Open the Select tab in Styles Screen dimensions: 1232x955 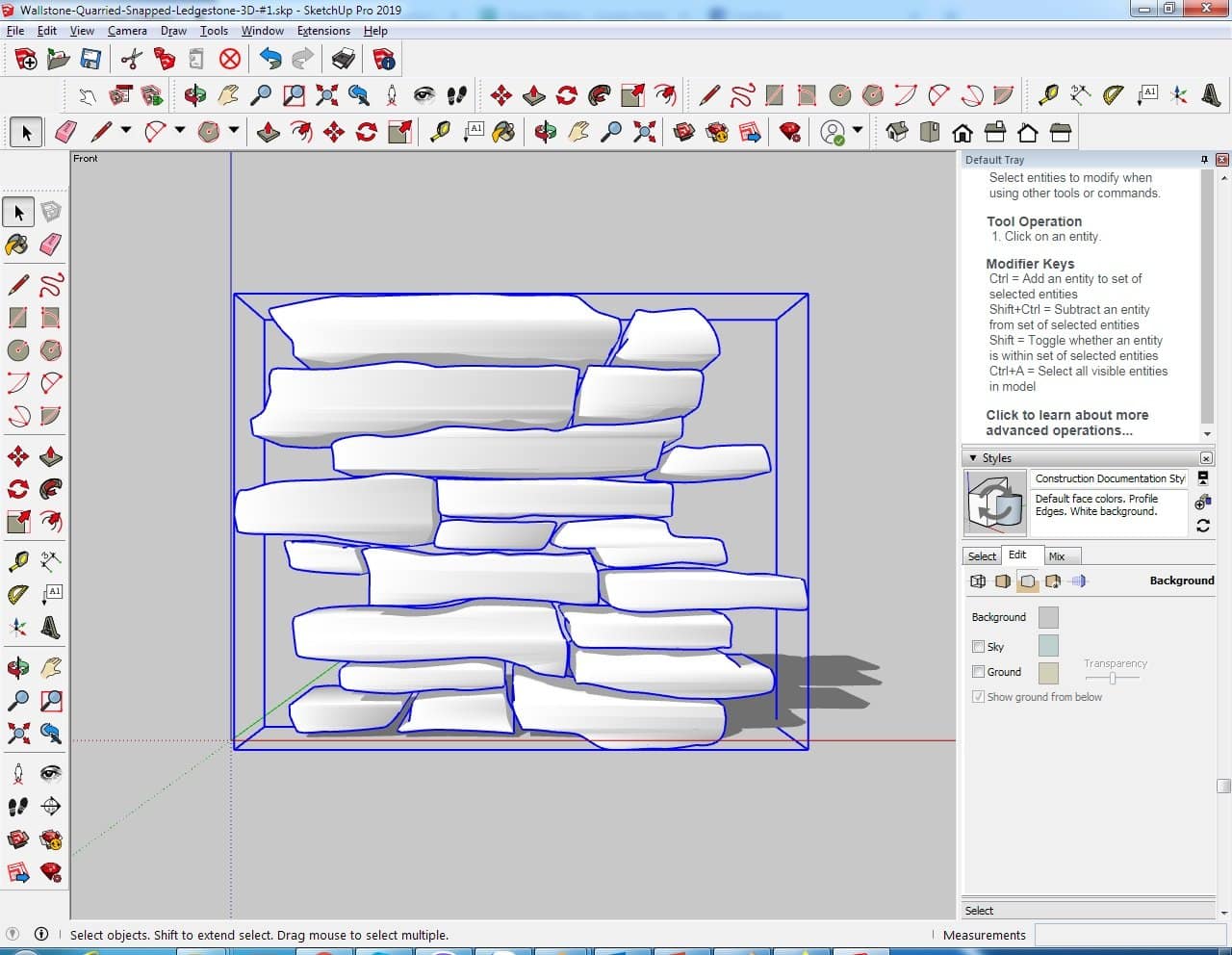pyautogui.click(x=982, y=556)
